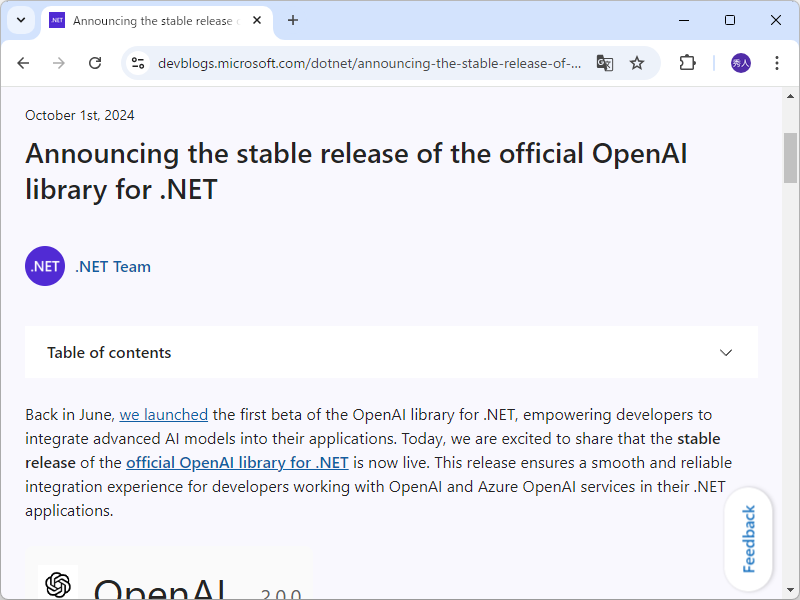Screen dimensions: 800x600
Task: Open Chrome's three-dot menu
Action: click(777, 62)
